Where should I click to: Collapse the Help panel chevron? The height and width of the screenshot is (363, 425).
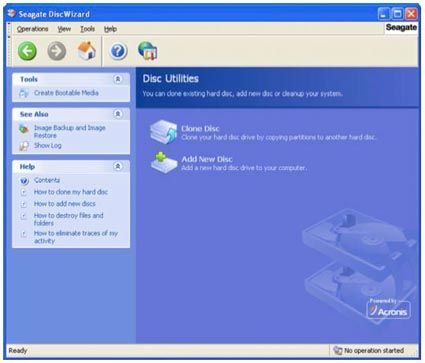pos(118,166)
